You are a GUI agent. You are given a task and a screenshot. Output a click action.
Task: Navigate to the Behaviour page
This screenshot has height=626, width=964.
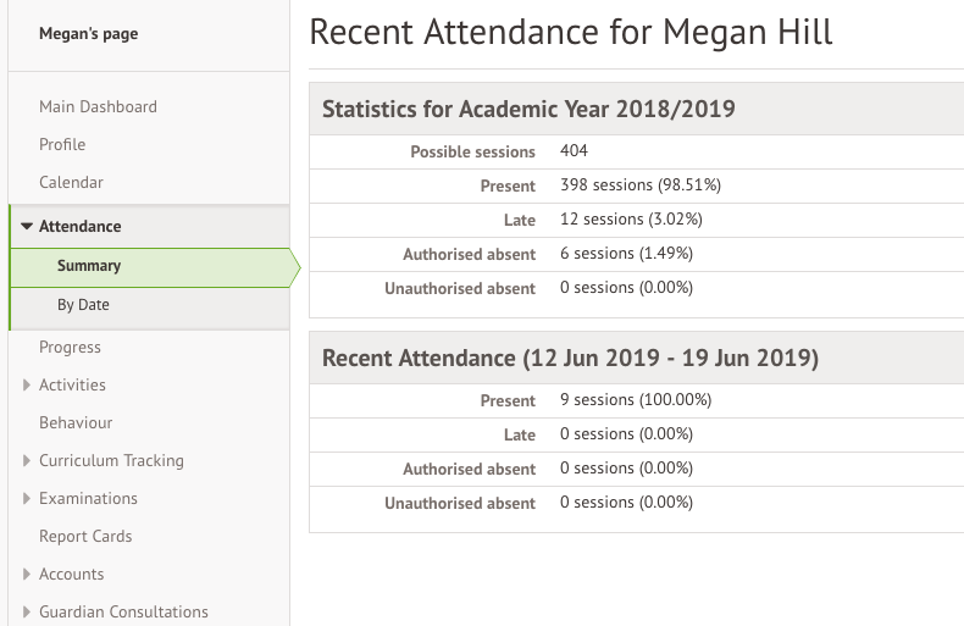click(76, 423)
